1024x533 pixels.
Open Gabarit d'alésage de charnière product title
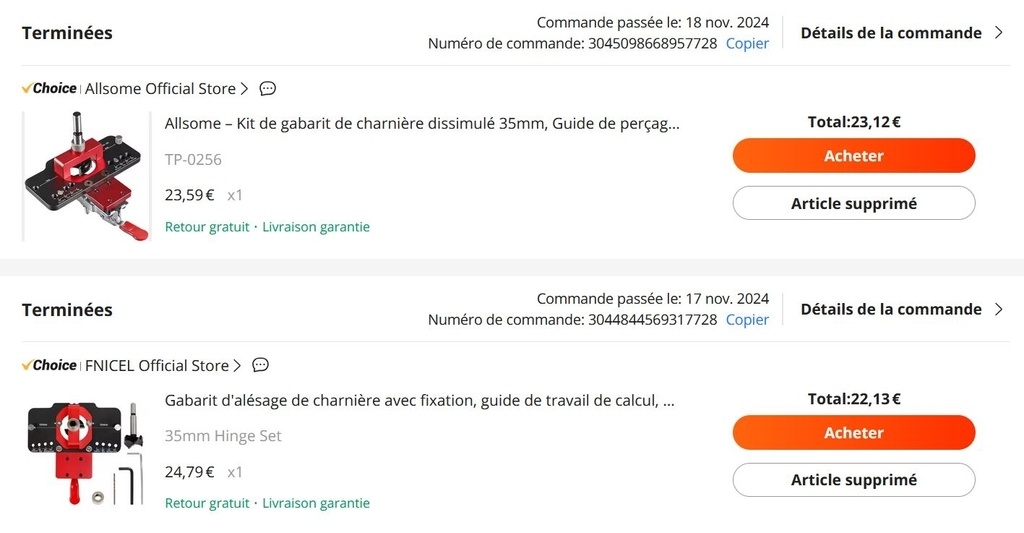point(419,400)
